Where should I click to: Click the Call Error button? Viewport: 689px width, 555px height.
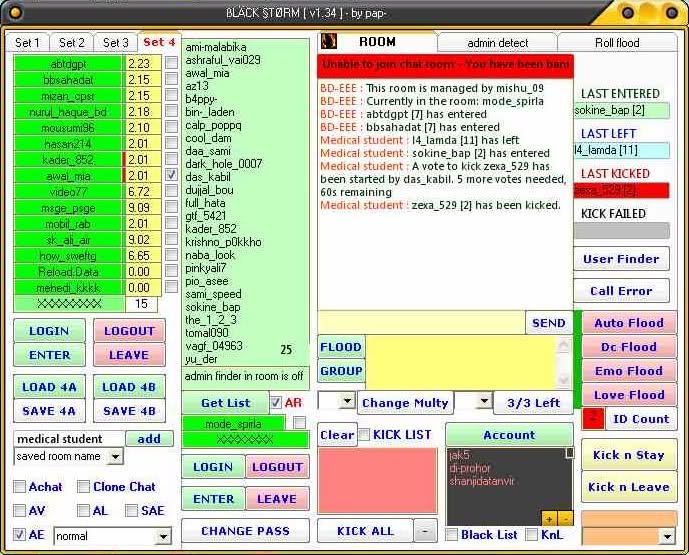(621, 291)
